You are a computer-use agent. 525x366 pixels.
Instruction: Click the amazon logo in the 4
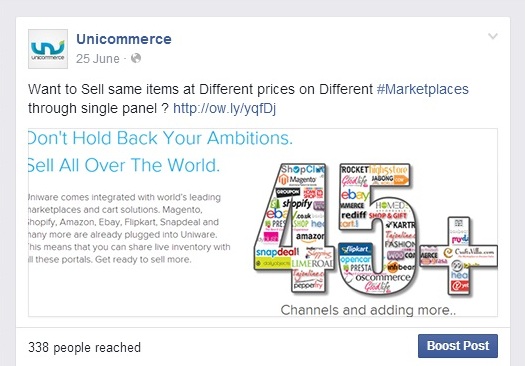(x=310, y=236)
